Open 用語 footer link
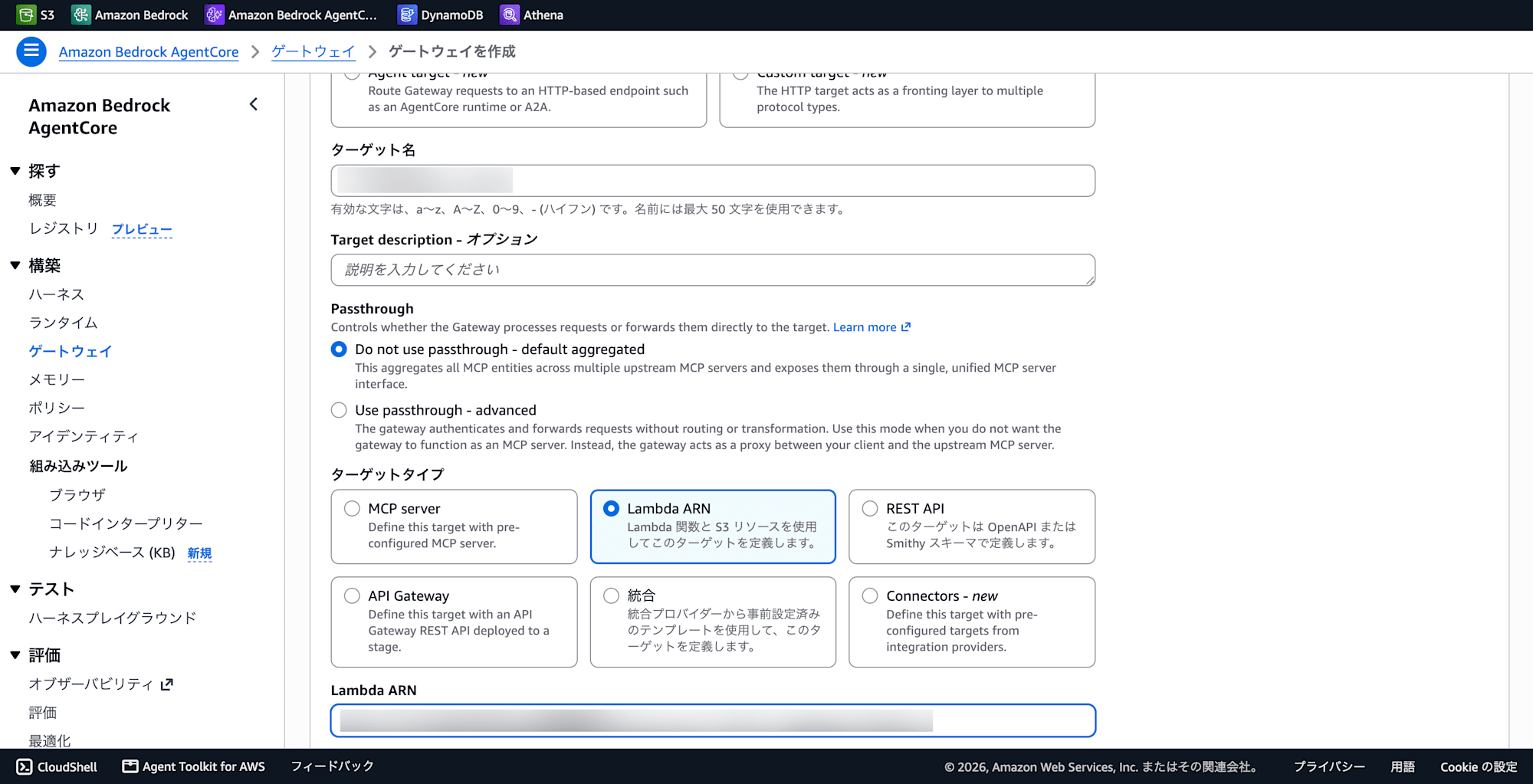The image size is (1533, 784). click(x=1403, y=766)
